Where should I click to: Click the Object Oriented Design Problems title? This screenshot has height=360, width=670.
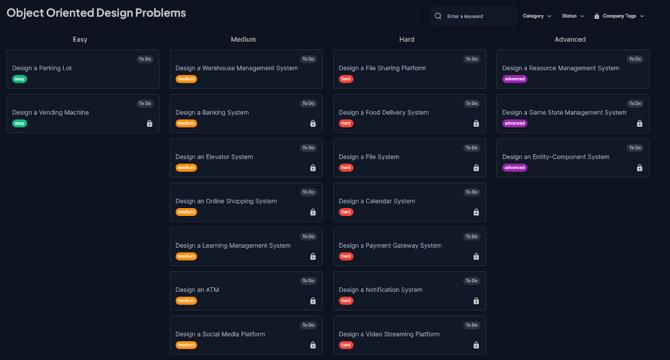(96, 13)
